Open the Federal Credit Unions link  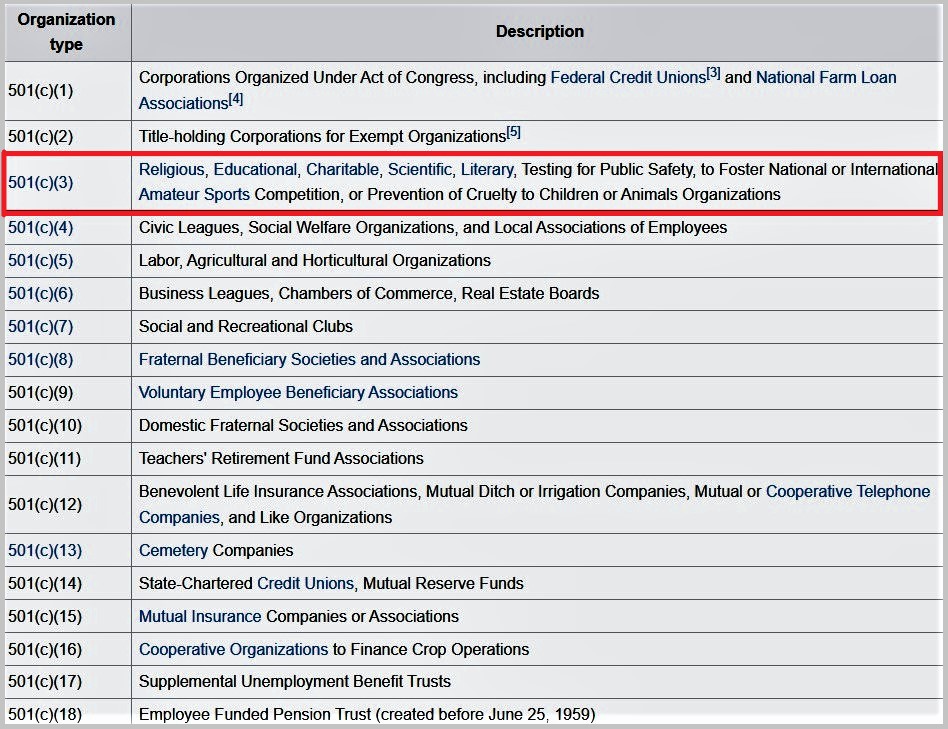coord(627,78)
